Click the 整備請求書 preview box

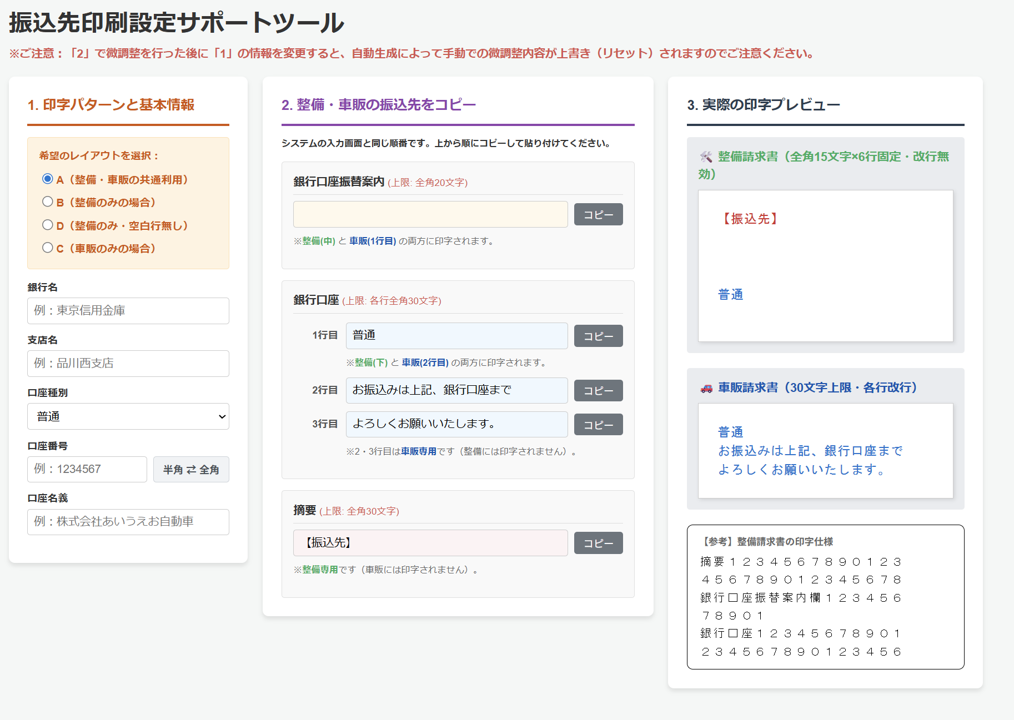825,265
